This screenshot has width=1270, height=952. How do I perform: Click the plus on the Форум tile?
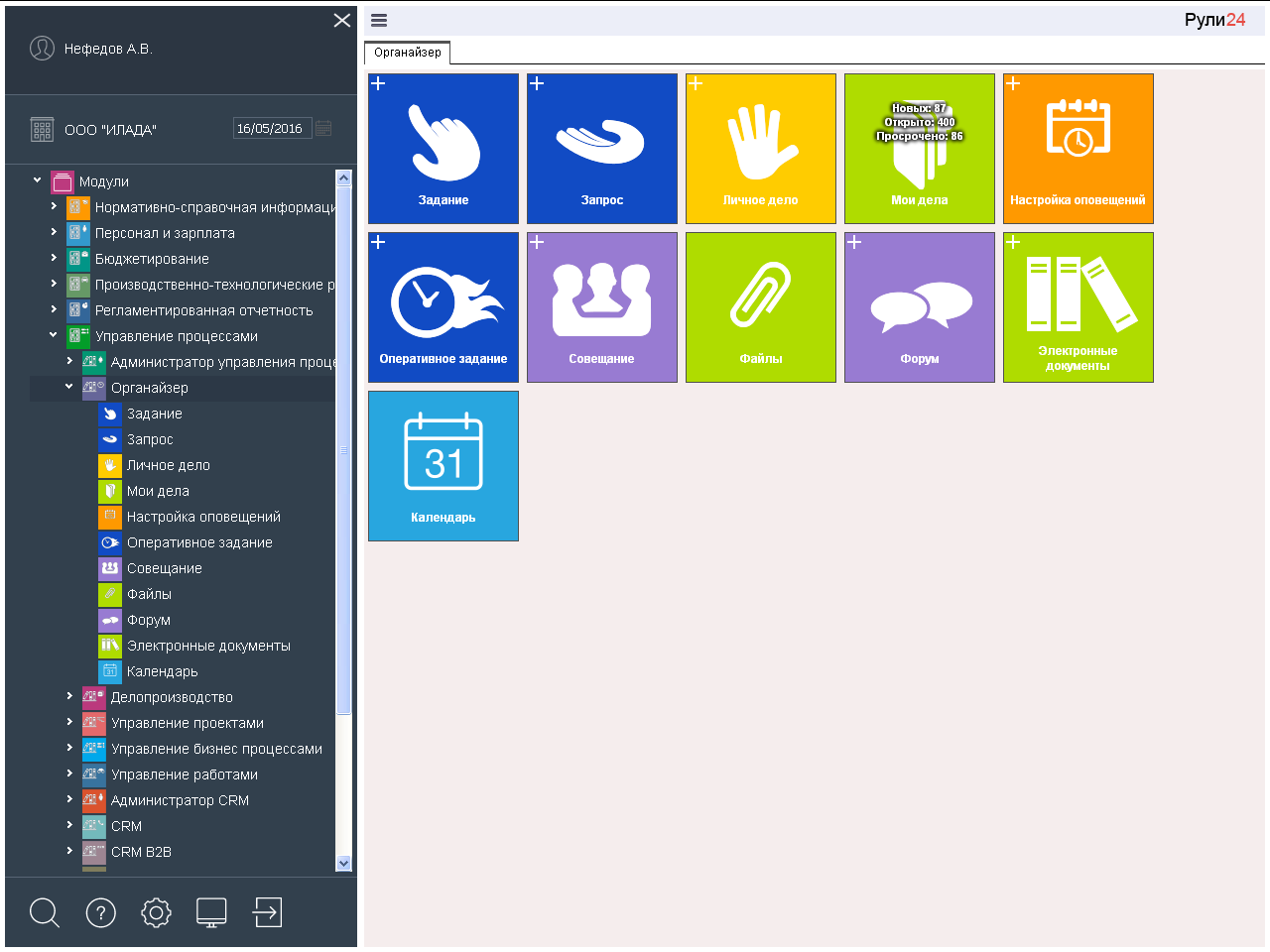coord(854,242)
